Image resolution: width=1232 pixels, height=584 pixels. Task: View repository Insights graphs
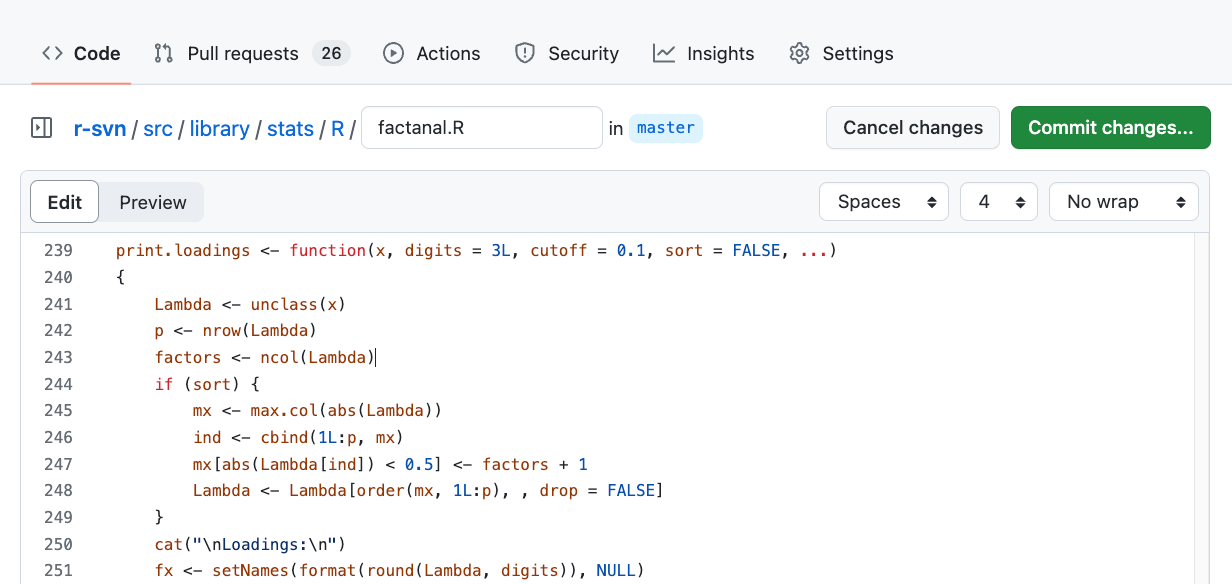703,53
